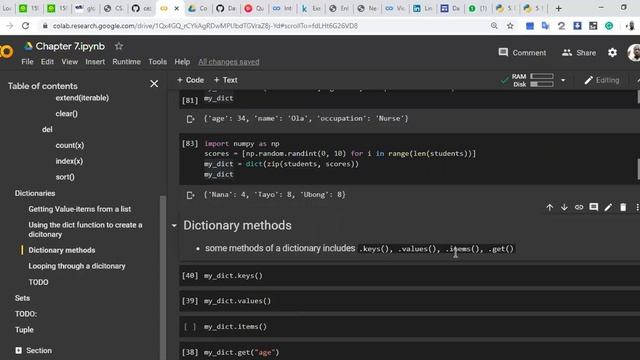The width and height of the screenshot is (640, 360).
Task: Reload the browser page
Action: (x=25, y=26)
